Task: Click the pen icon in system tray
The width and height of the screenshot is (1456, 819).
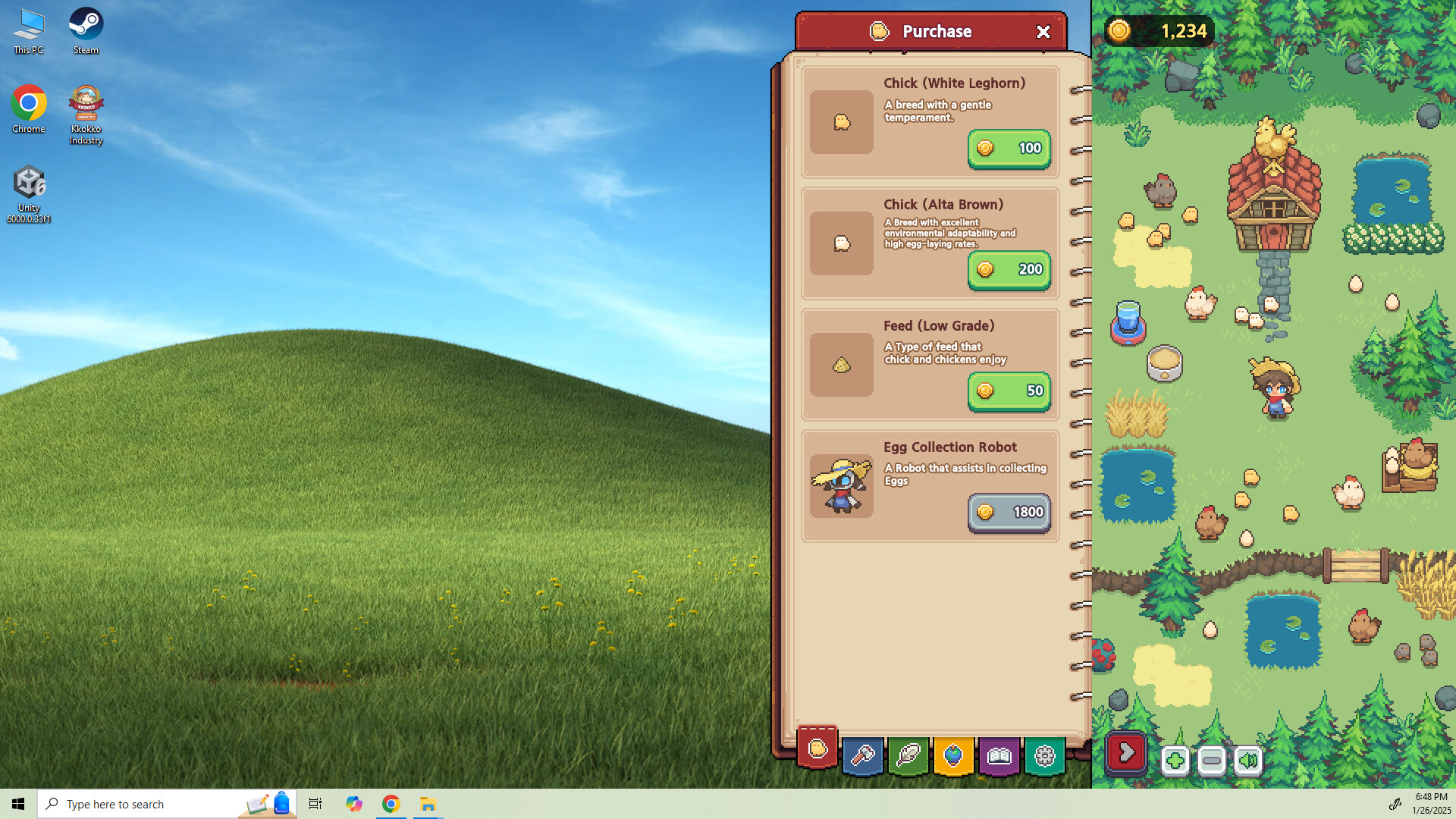Action: pos(1395,804)
